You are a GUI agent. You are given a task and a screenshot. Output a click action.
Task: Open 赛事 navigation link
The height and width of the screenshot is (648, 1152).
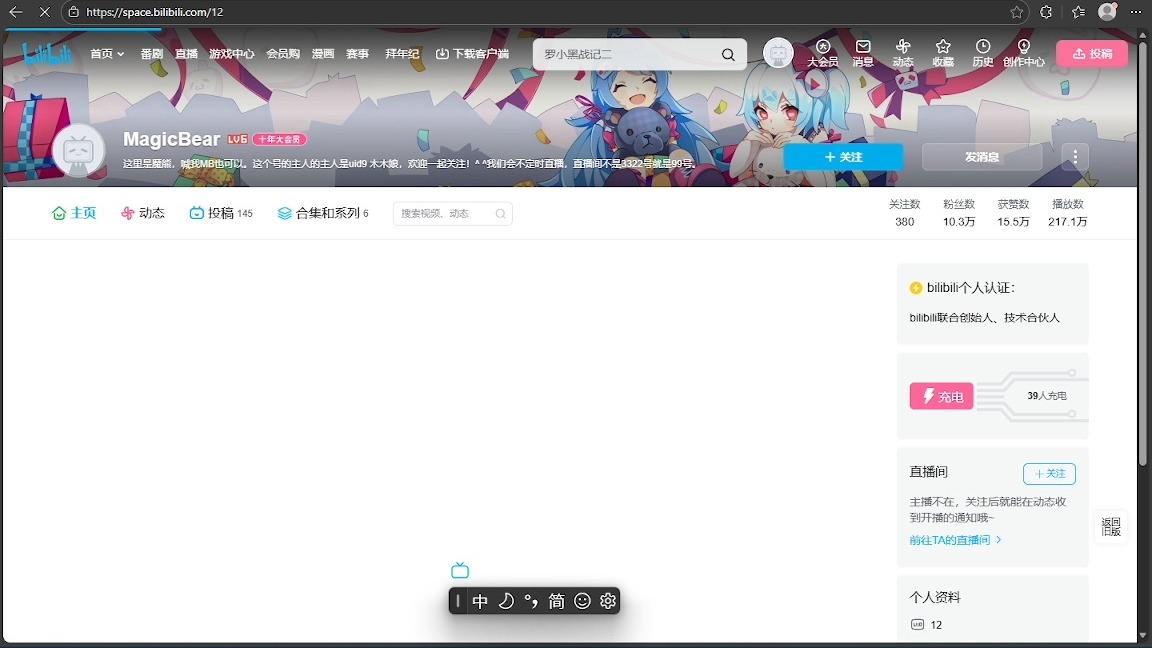357,54
